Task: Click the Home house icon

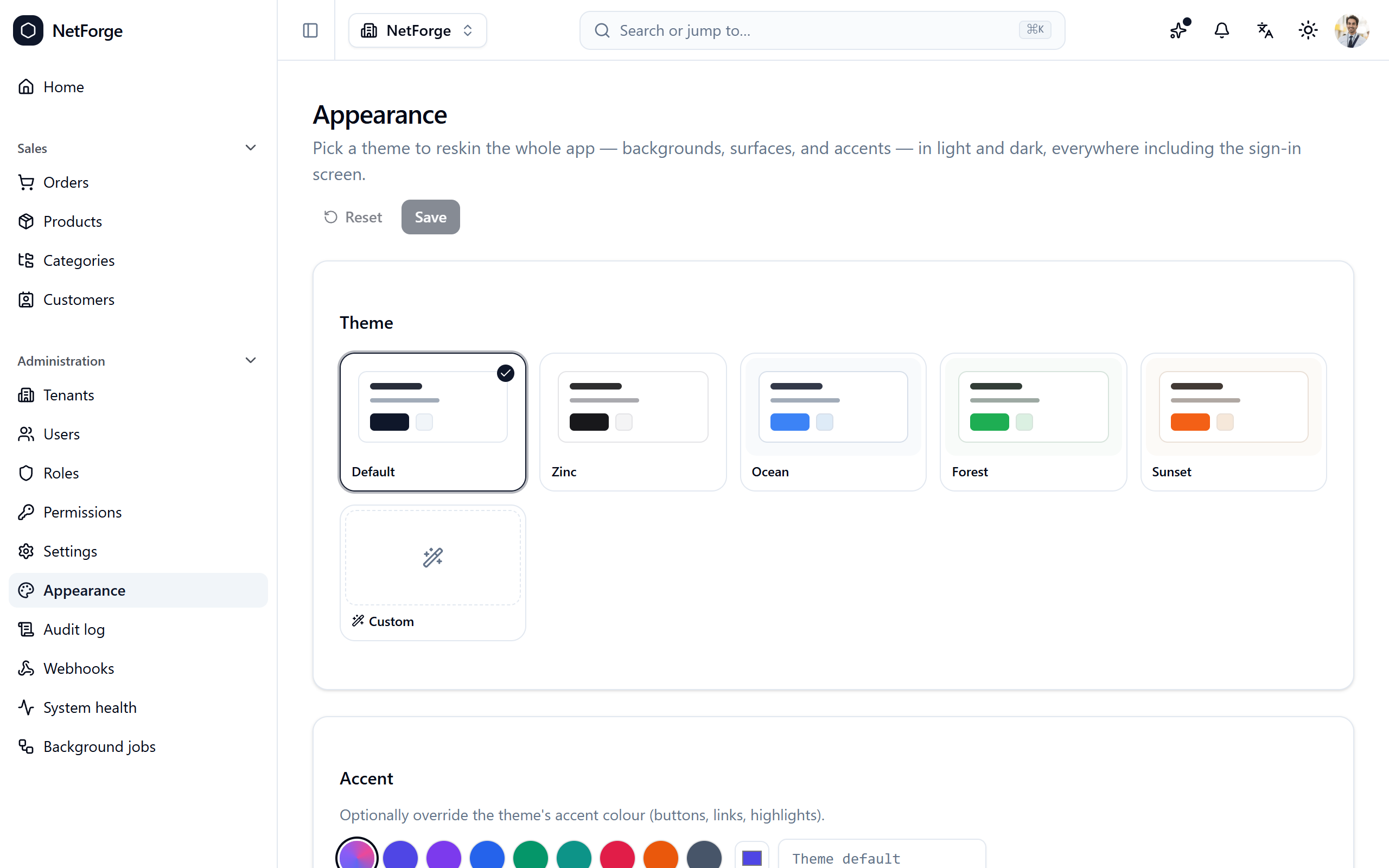Action: (x=26, y=87)
